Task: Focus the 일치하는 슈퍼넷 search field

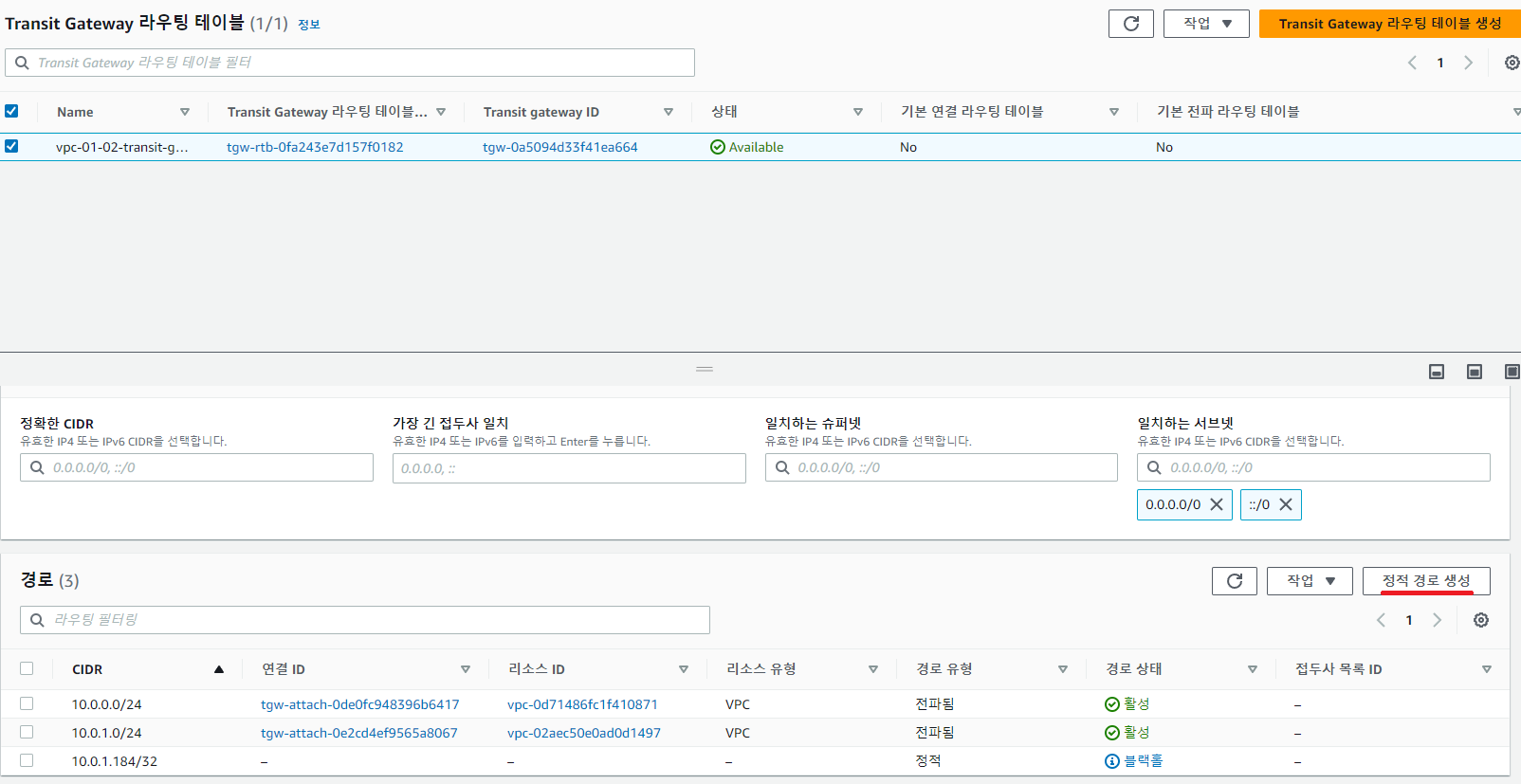Action: pyautogui.click(x=942, y=467)
